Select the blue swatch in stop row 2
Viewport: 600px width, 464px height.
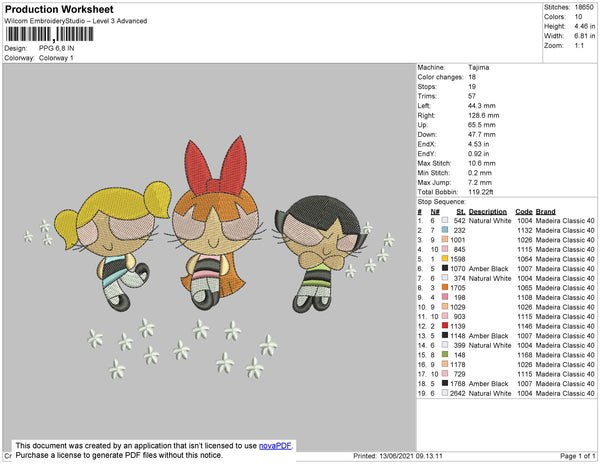pyautogui.click(x=445, y=230)
